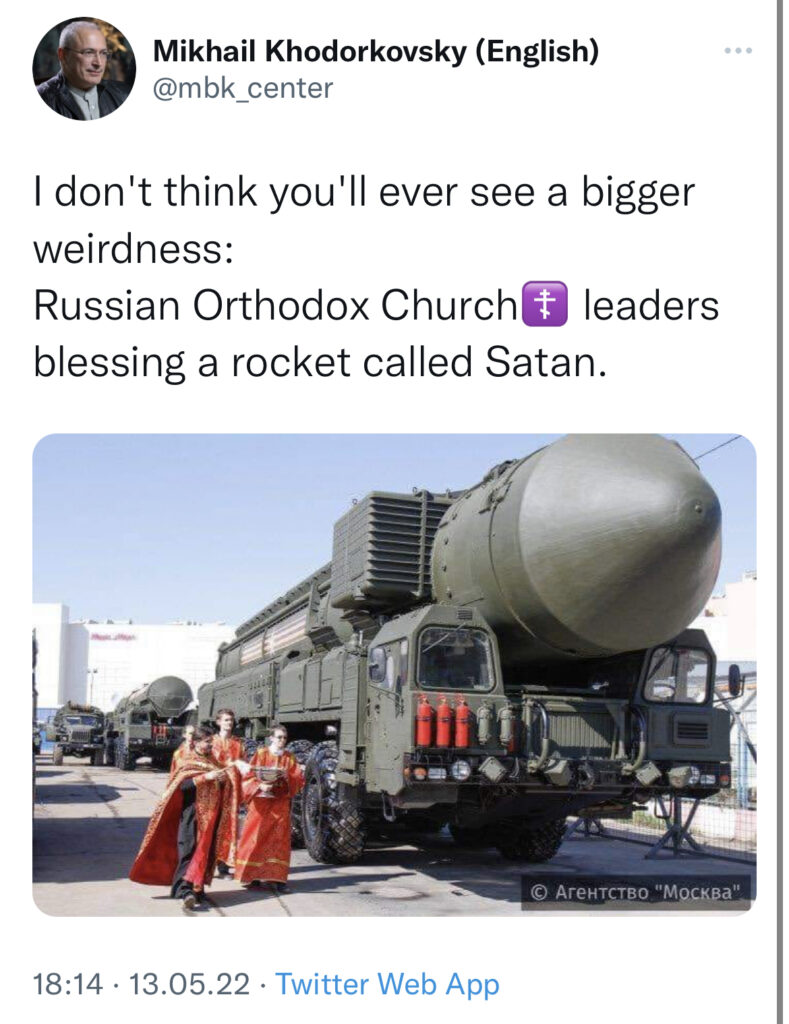Click the word weirdness in tweet text
Image resolution: width=789 pixels, height=1024 pixels.
(133, 249)
